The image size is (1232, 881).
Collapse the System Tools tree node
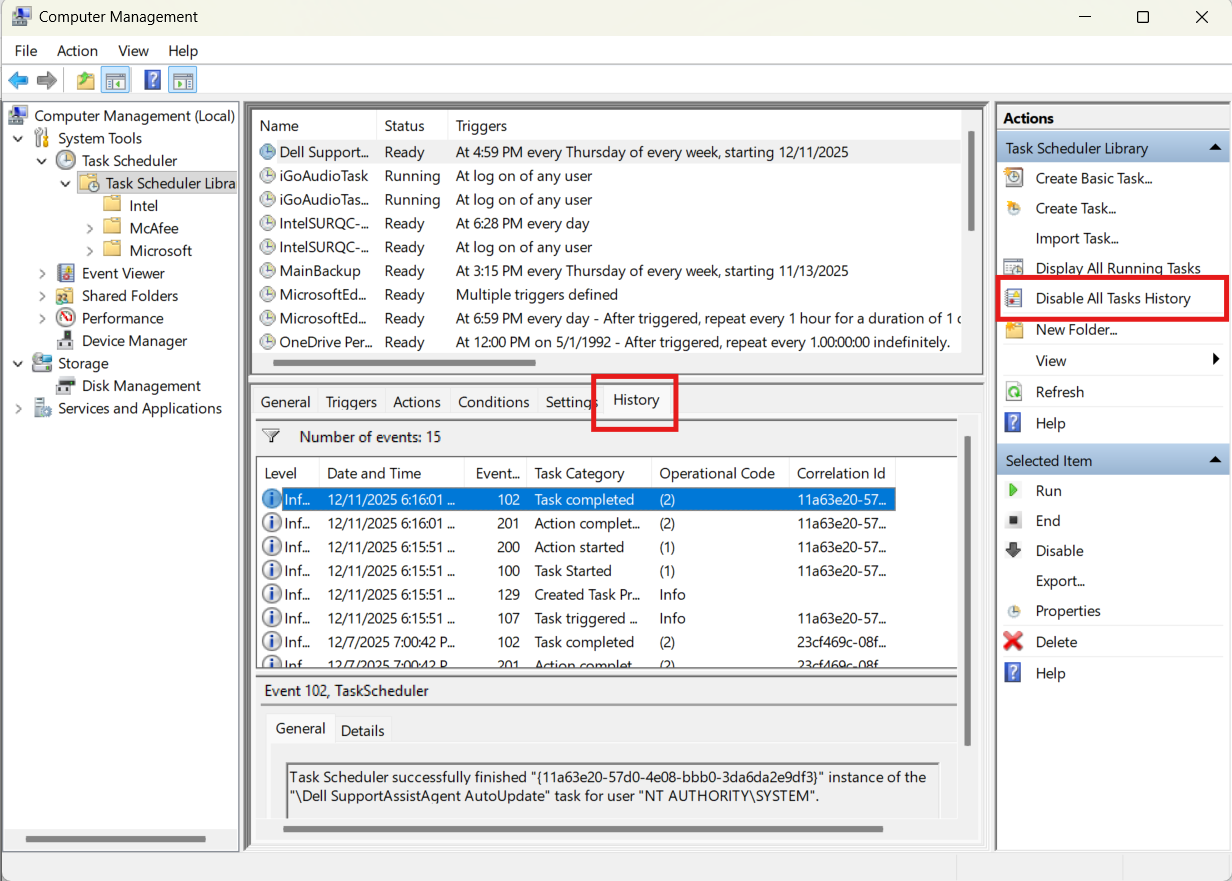(x=18, y=138)
